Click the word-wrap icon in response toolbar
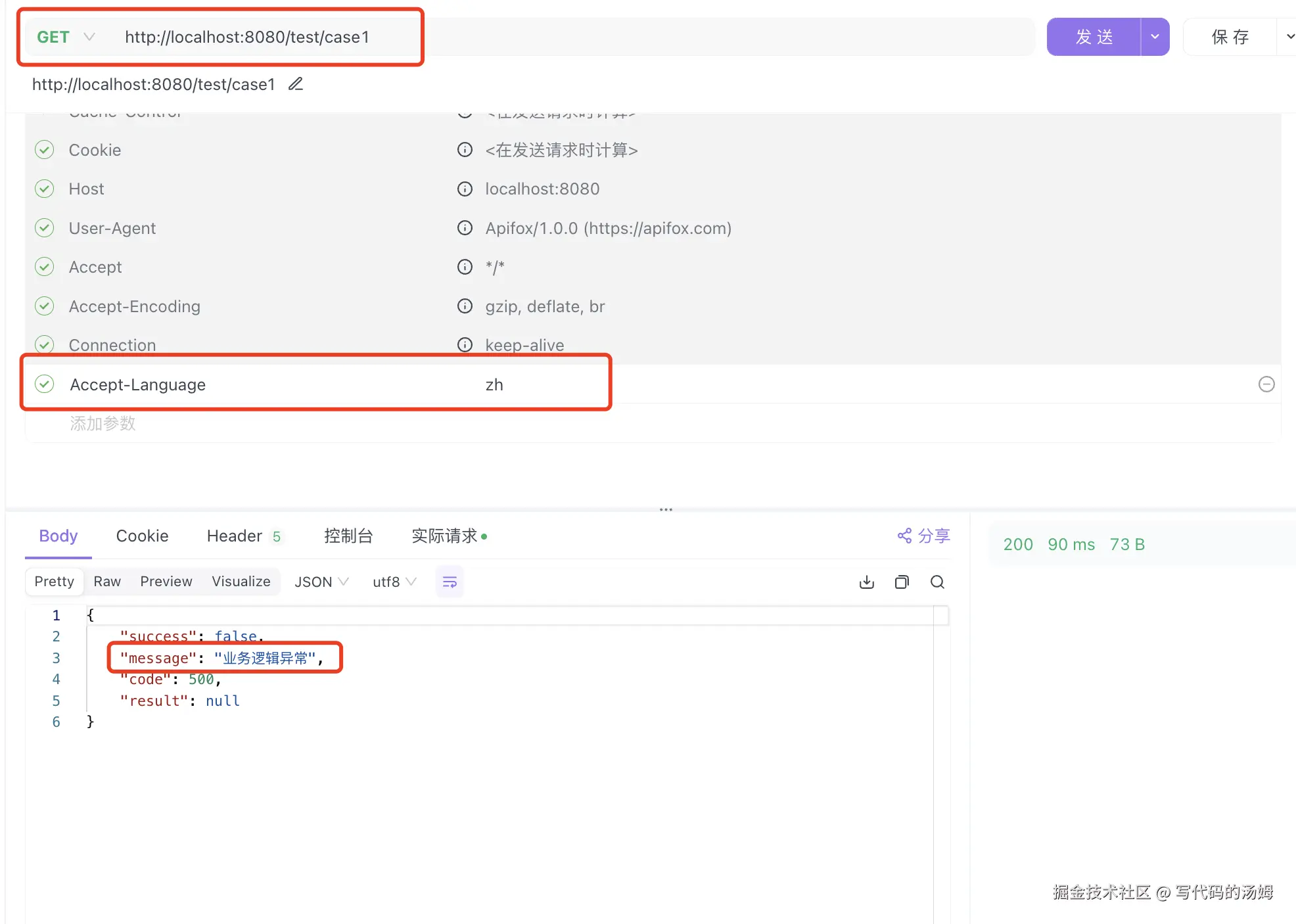The height and width of the screenshot is (924, 1296). tap(450, 582)
